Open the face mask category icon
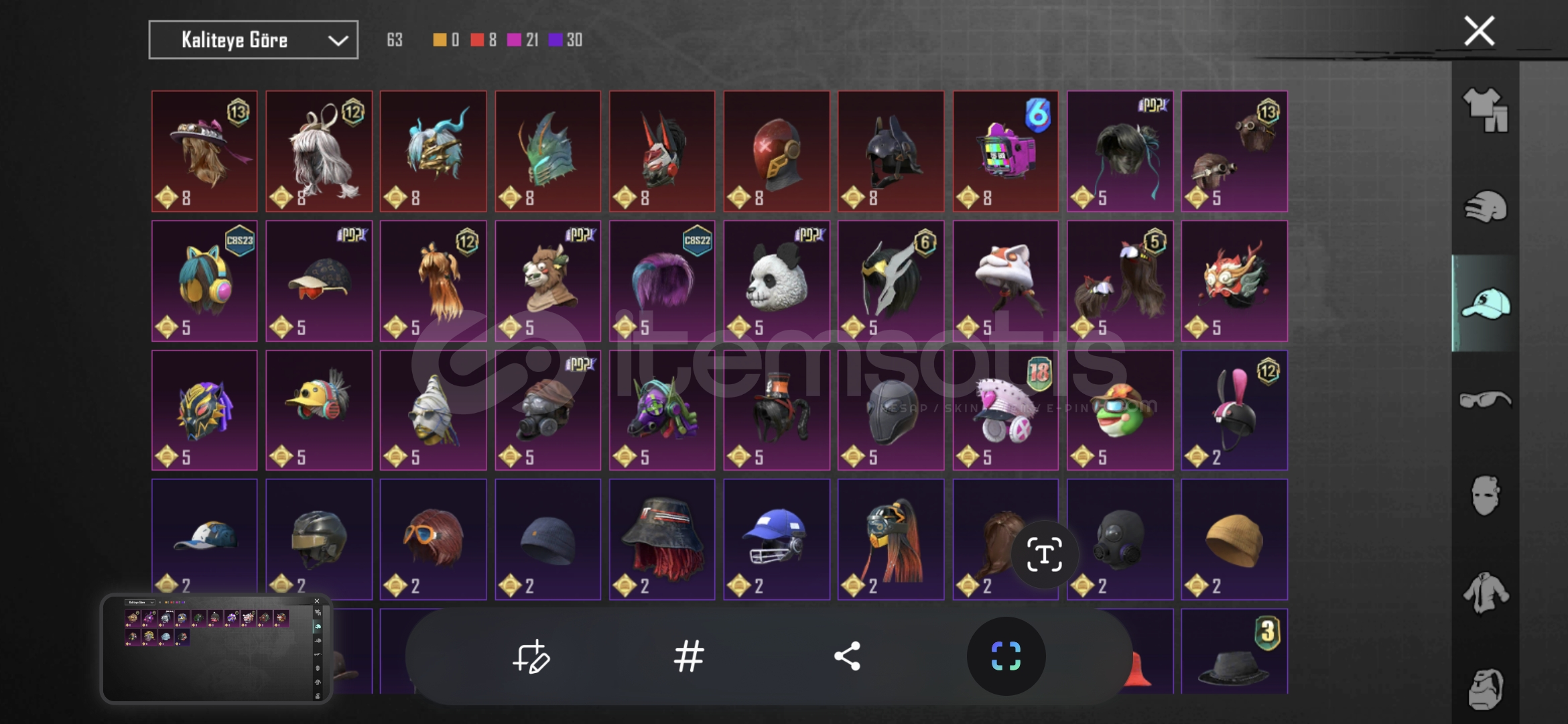1568x724 pixels. pos(1485,495)
